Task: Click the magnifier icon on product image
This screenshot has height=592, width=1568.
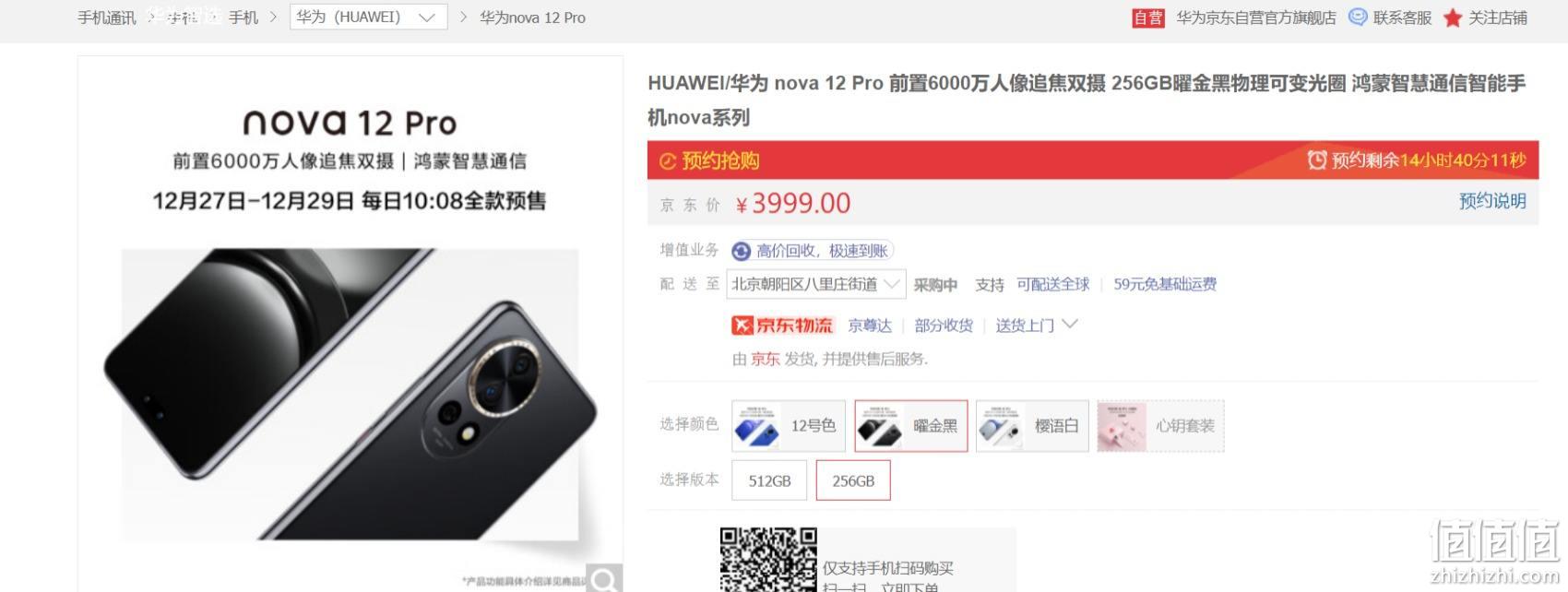Action: [x=605, y=578]
